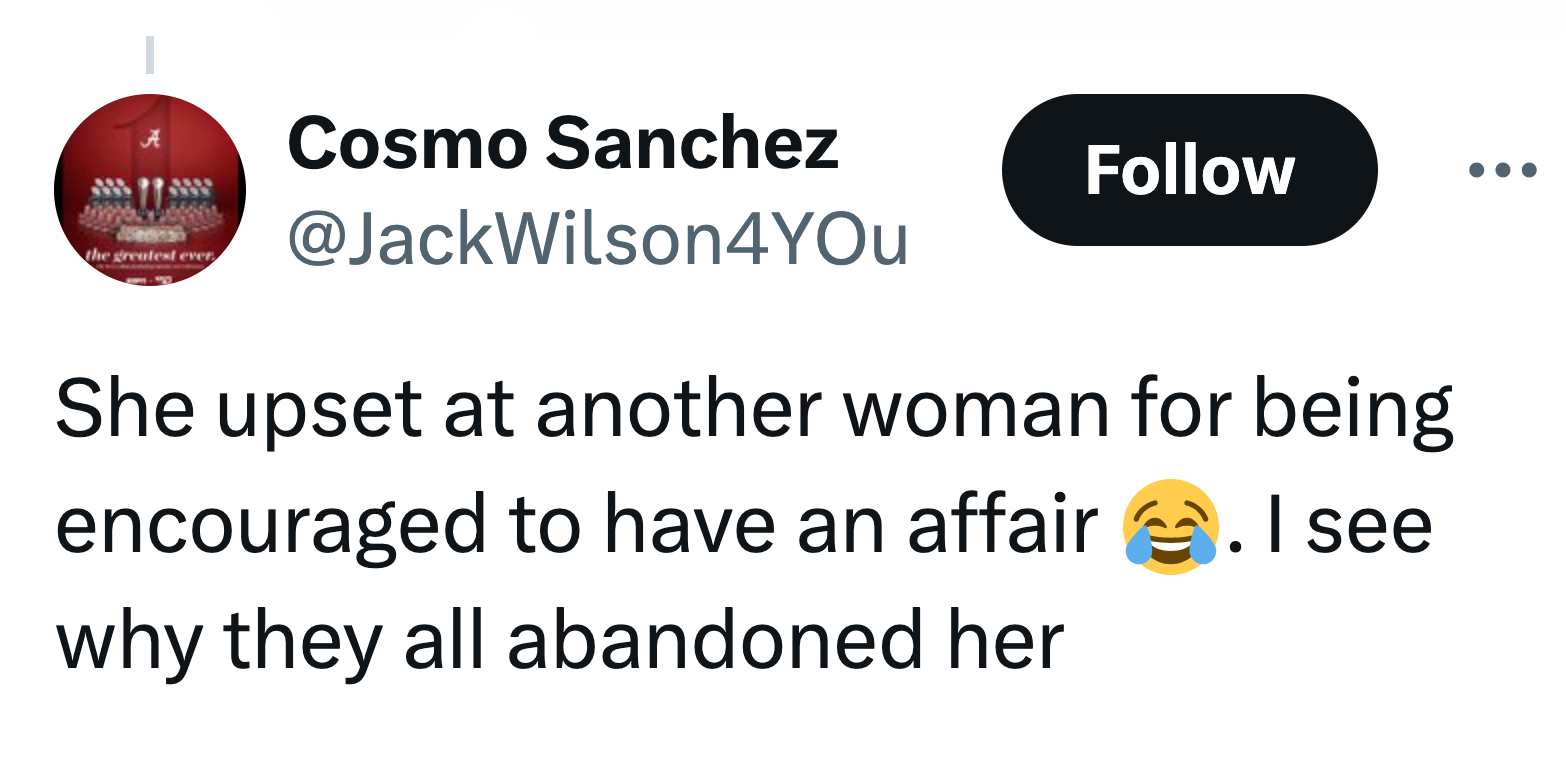Screen dimensions: 1566x768
Task: Click the Cosmo Sanchez display name
Action: pos(563,143)
